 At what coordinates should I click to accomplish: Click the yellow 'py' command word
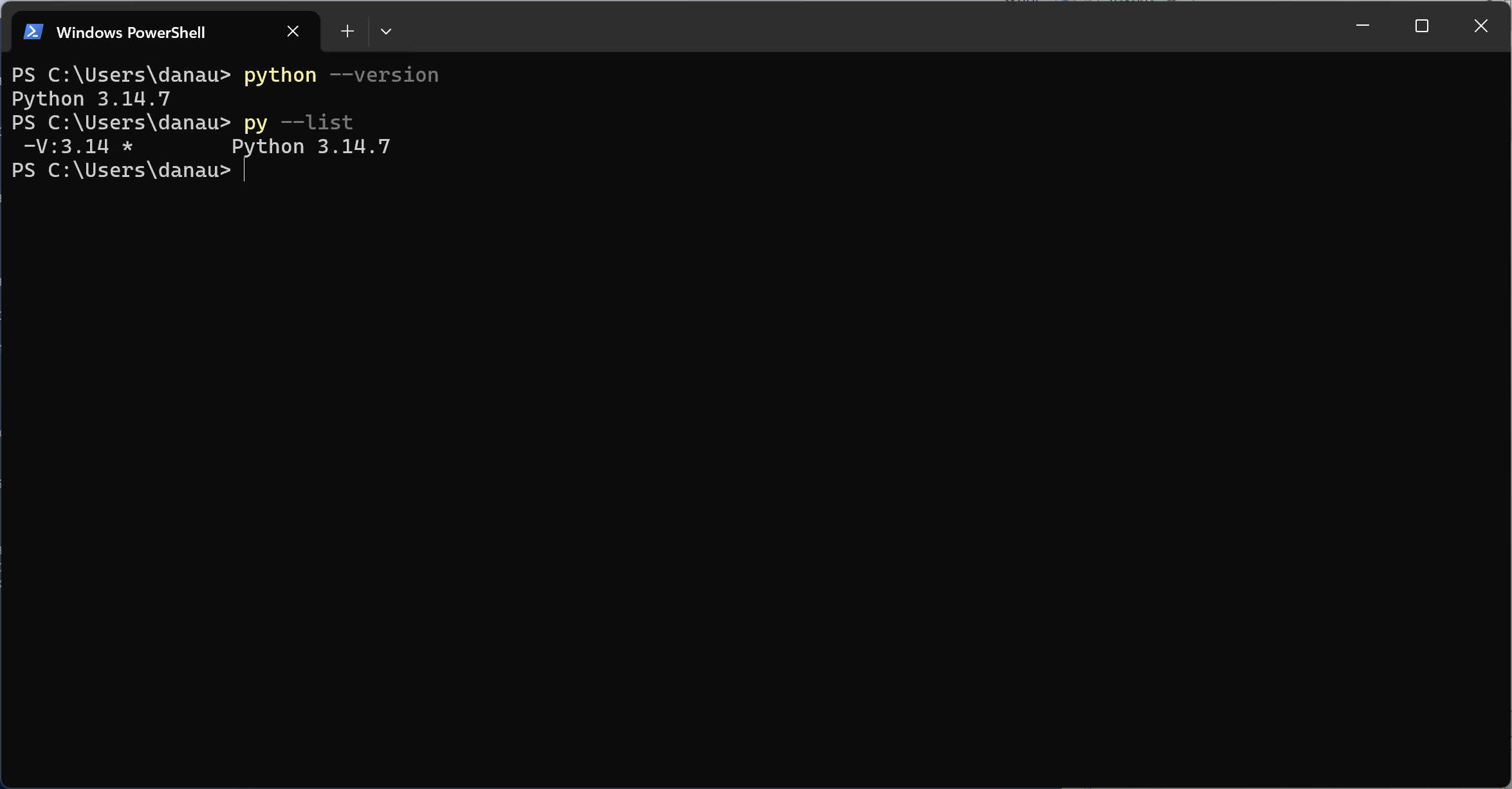click(x=255, y=123)
